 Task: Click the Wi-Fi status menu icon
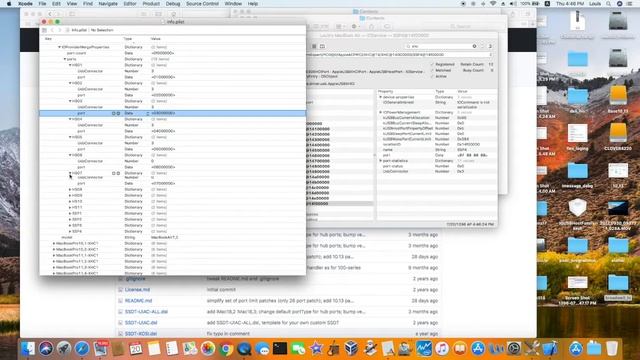coord(493,4)
